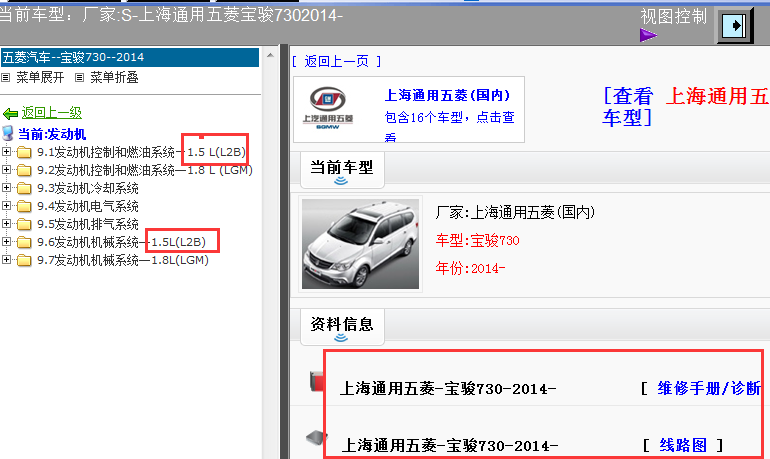Expand 9.7发动机机械系统 1.8L node
Screen dimensions: 770x459
(x=6, y=260)
